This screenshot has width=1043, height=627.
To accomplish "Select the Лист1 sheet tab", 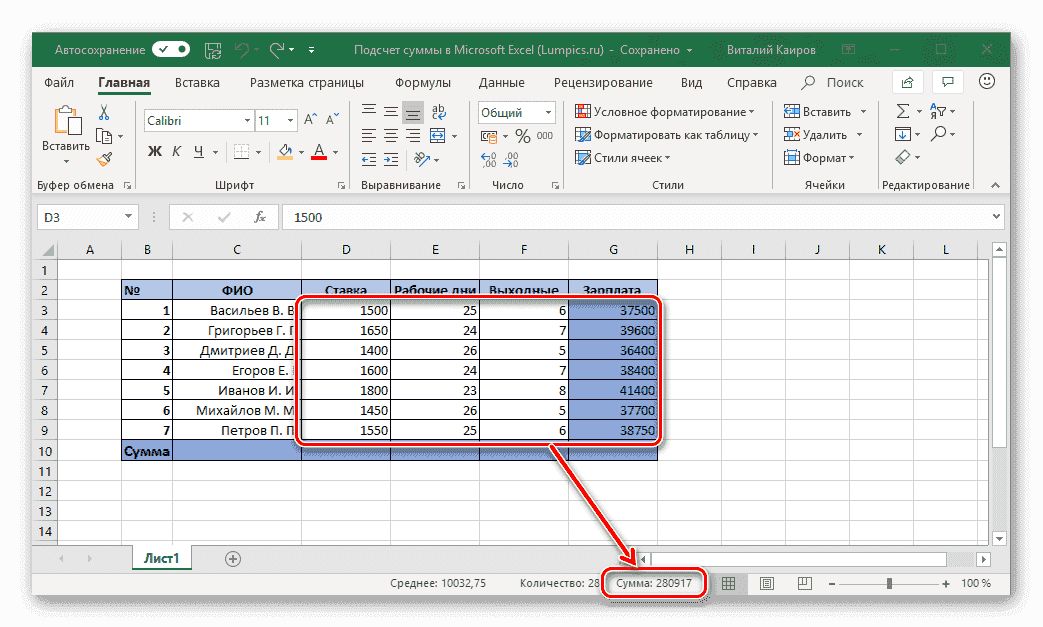I will point(162,559).
